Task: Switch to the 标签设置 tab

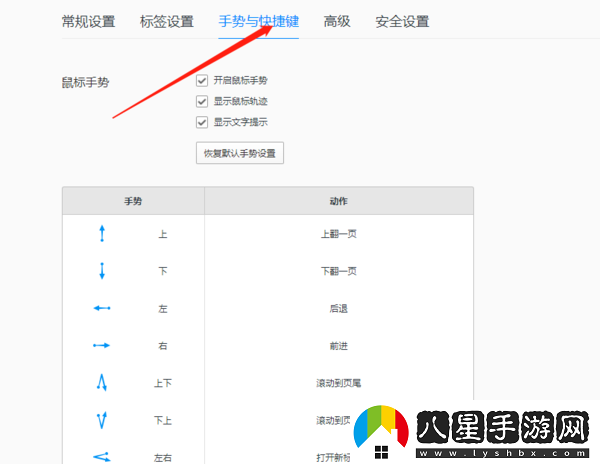Action: [x=167, y=21]
